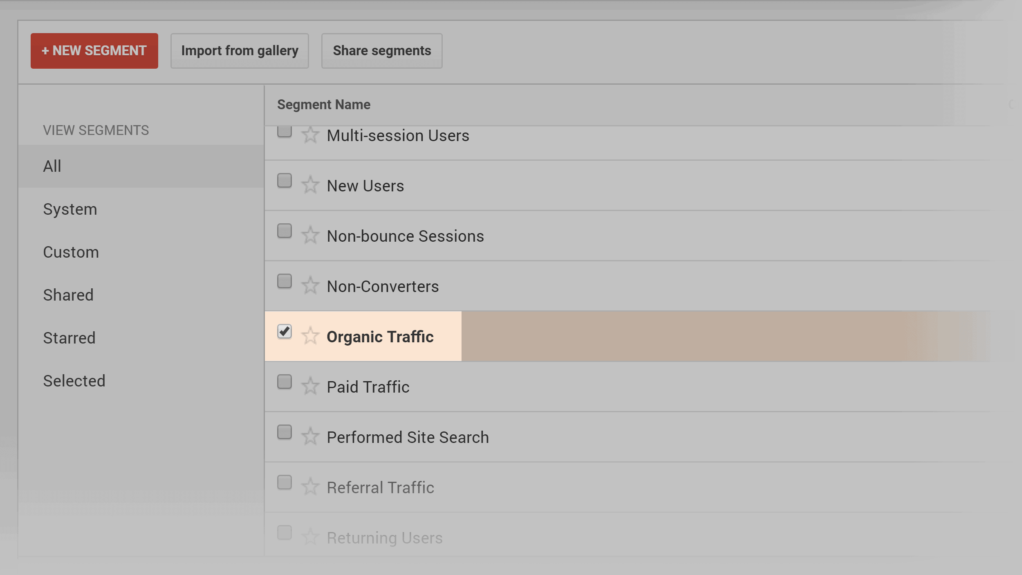Star the Non-Converters segment

[x=310, y=286]
